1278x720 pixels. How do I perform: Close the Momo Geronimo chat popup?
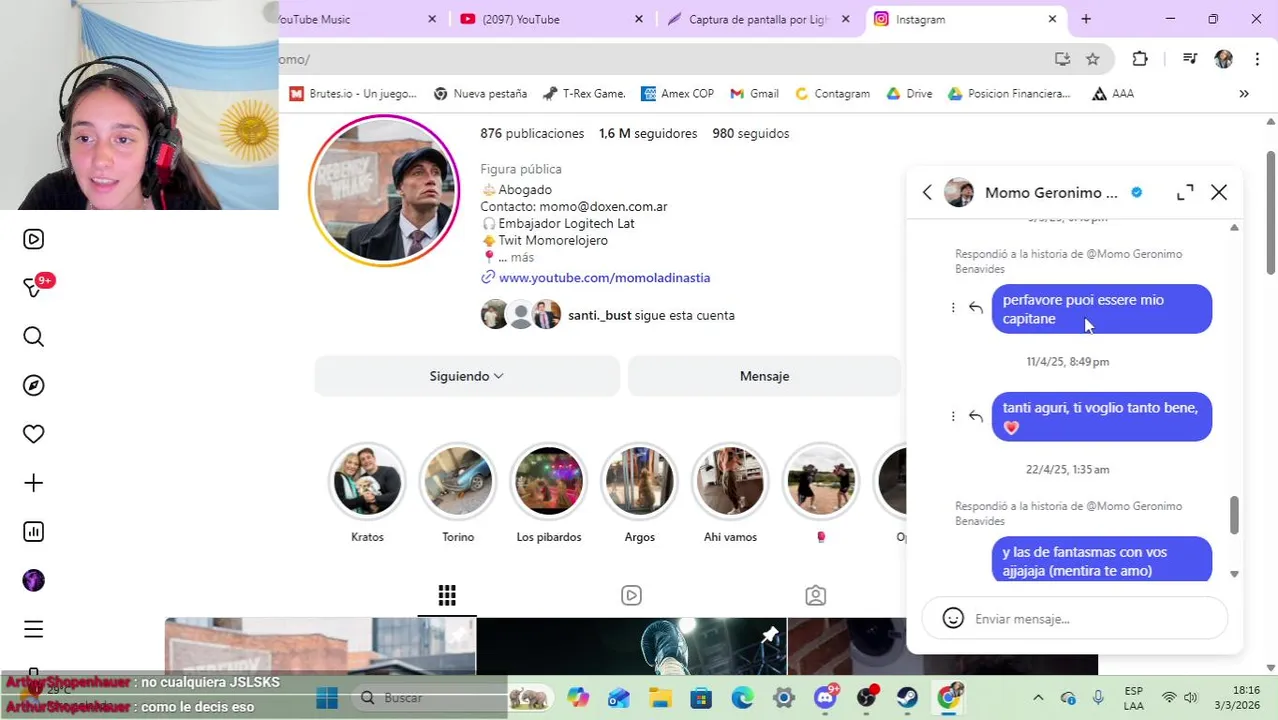pos(1219,192)
